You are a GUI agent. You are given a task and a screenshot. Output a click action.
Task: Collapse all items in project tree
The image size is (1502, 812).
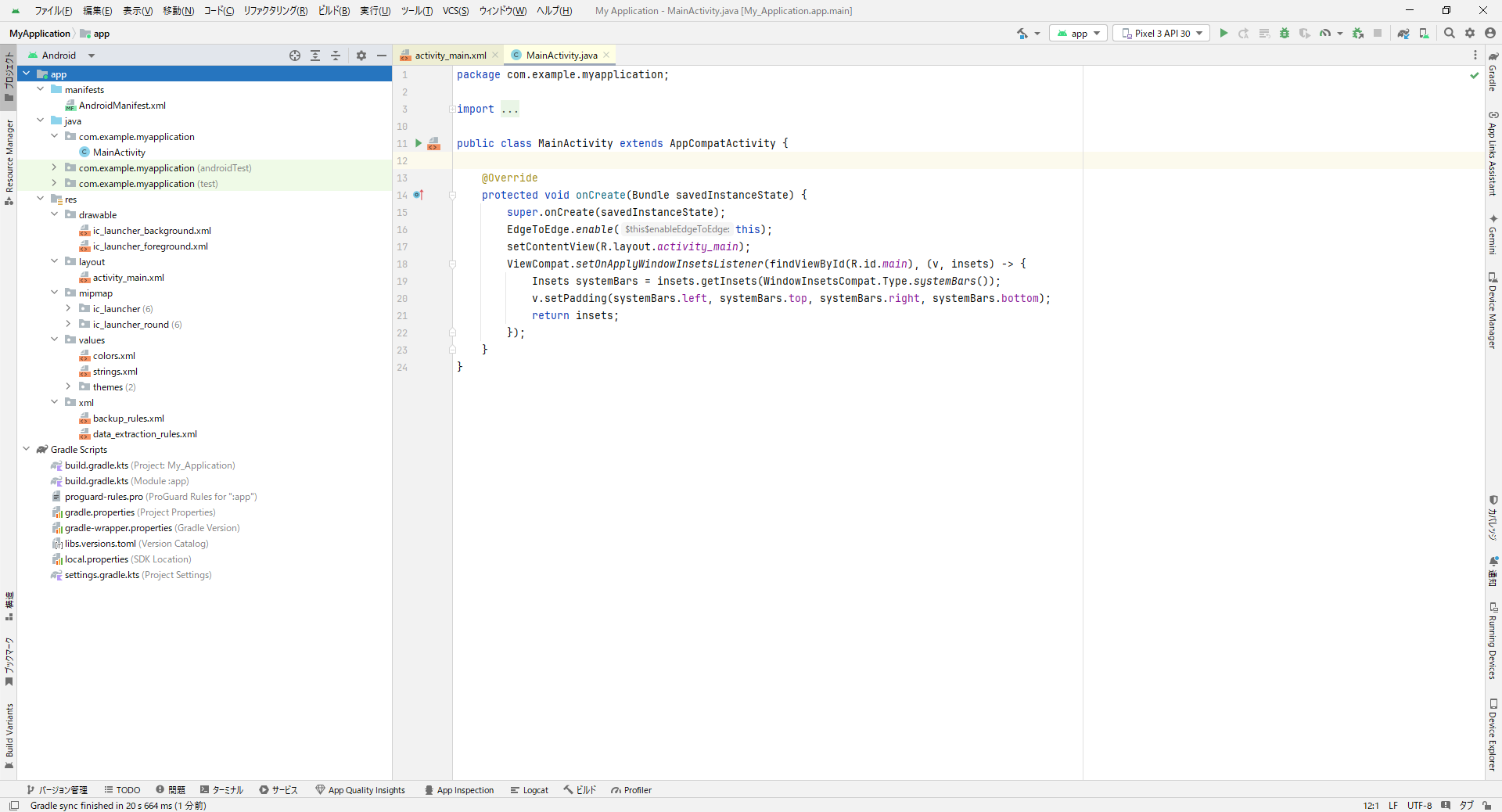point(336,56)
